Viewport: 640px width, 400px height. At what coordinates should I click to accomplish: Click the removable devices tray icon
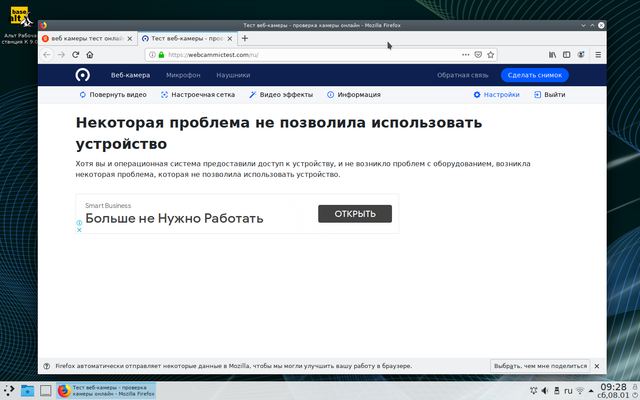556,391
